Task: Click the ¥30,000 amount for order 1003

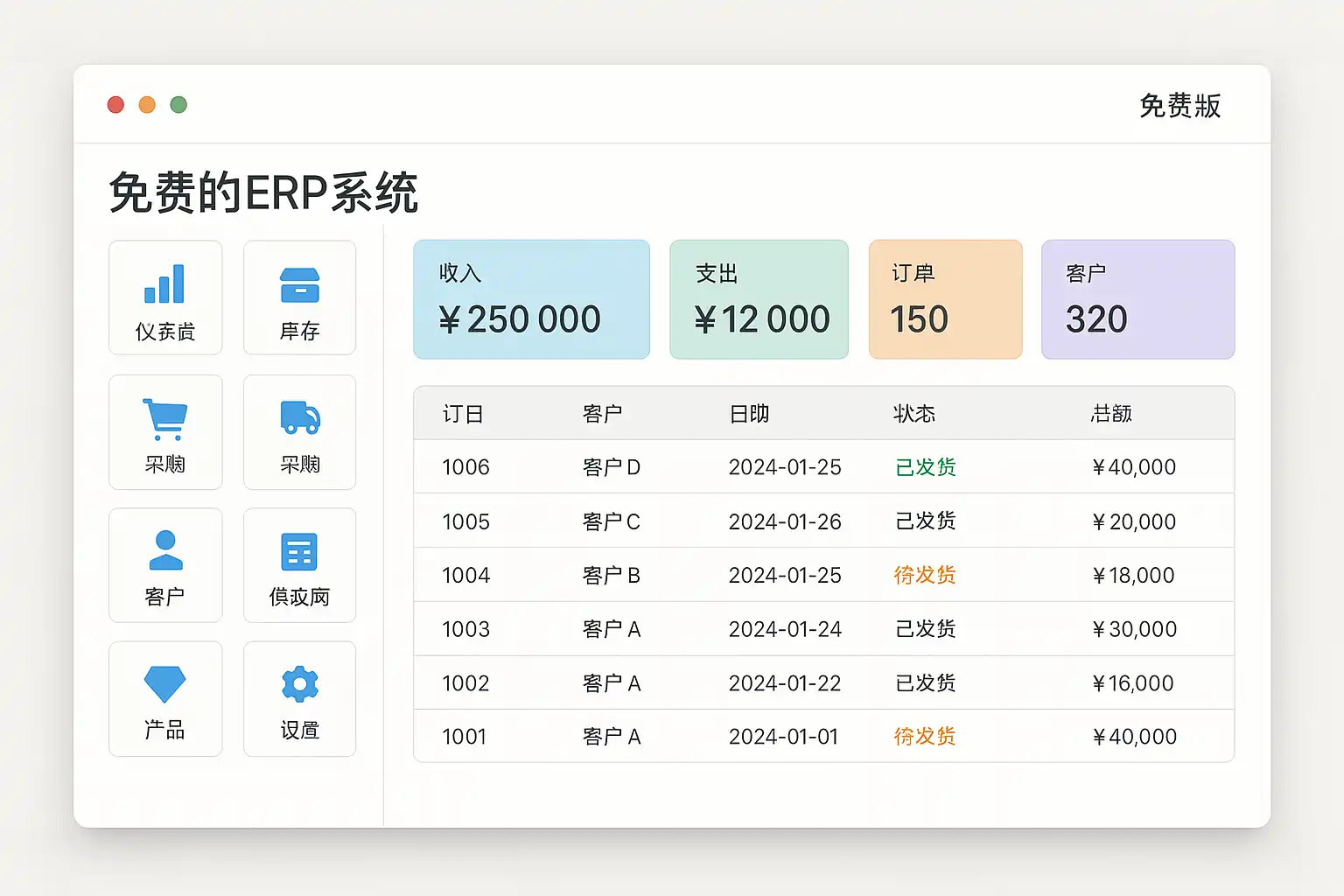Action: click(x=1134, y=629)
